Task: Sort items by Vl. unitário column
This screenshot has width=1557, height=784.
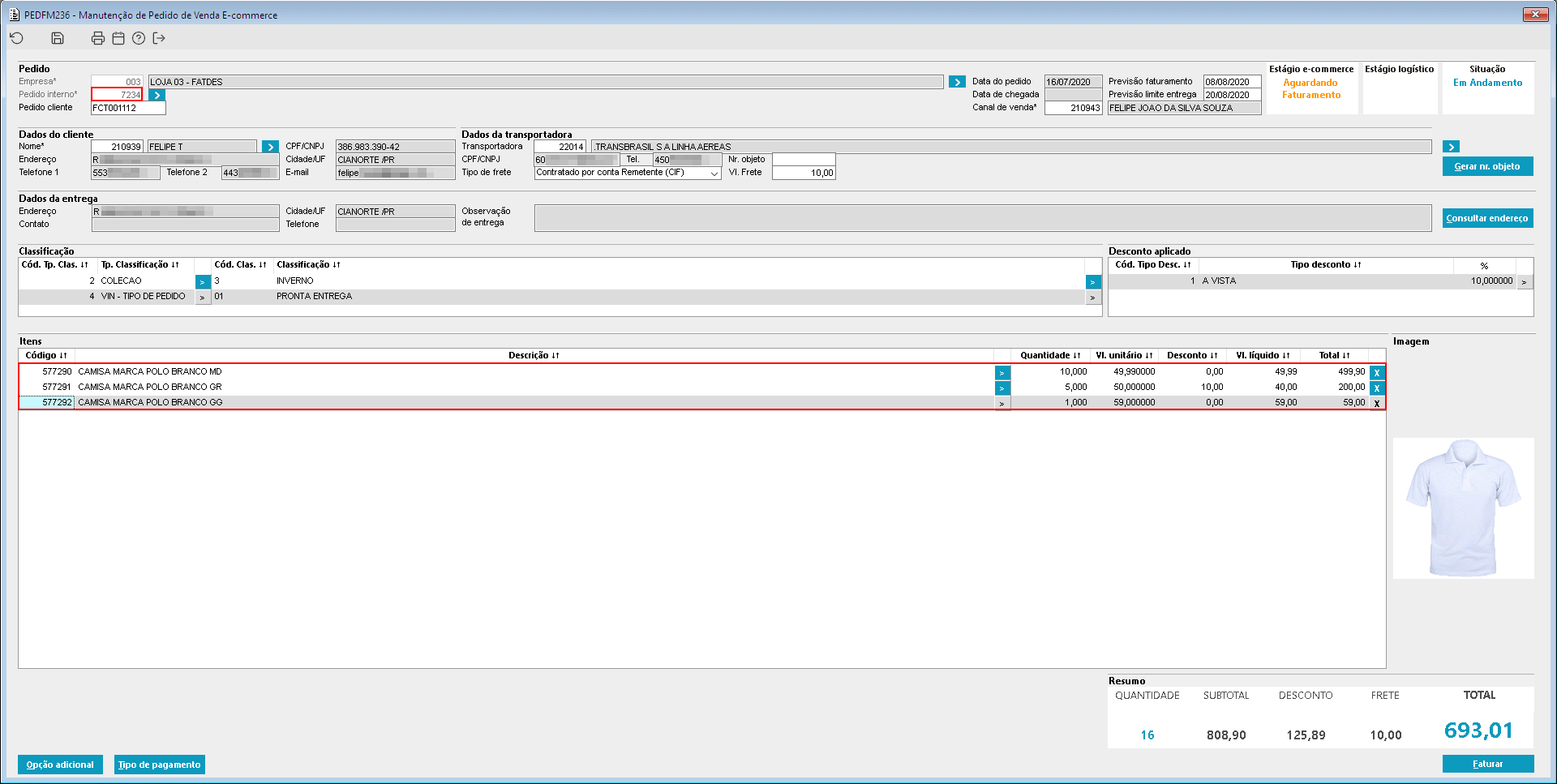Action: 1124,355
